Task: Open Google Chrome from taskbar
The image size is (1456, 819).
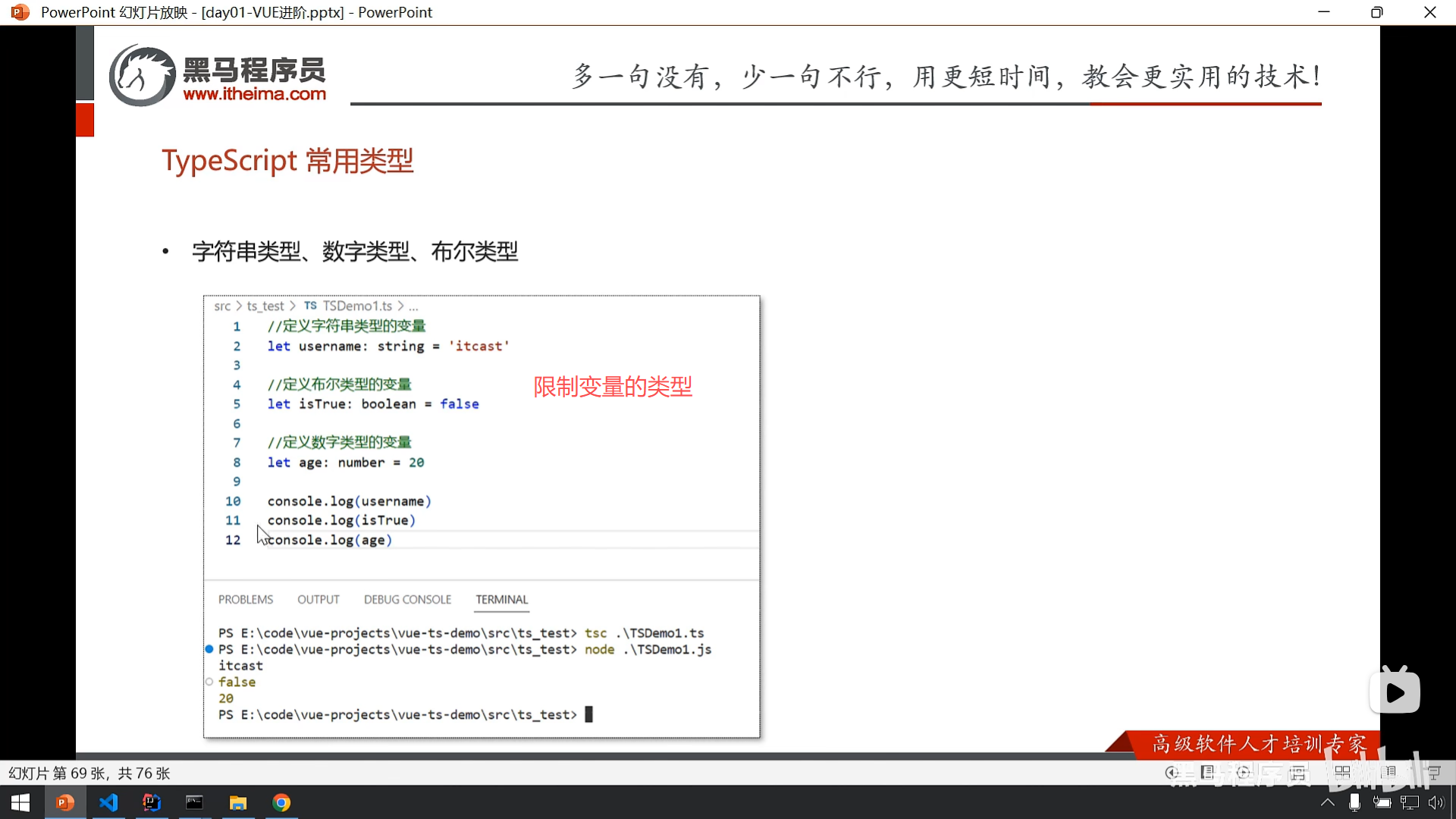Action: tap(281, 802)
